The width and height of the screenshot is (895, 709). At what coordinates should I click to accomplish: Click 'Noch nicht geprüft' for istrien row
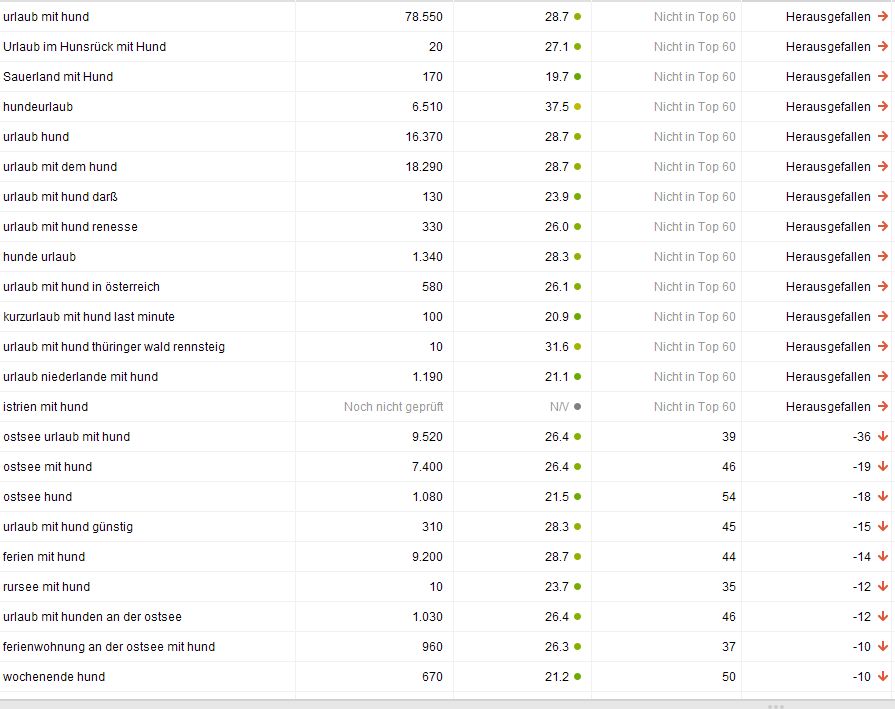[393, 406]
